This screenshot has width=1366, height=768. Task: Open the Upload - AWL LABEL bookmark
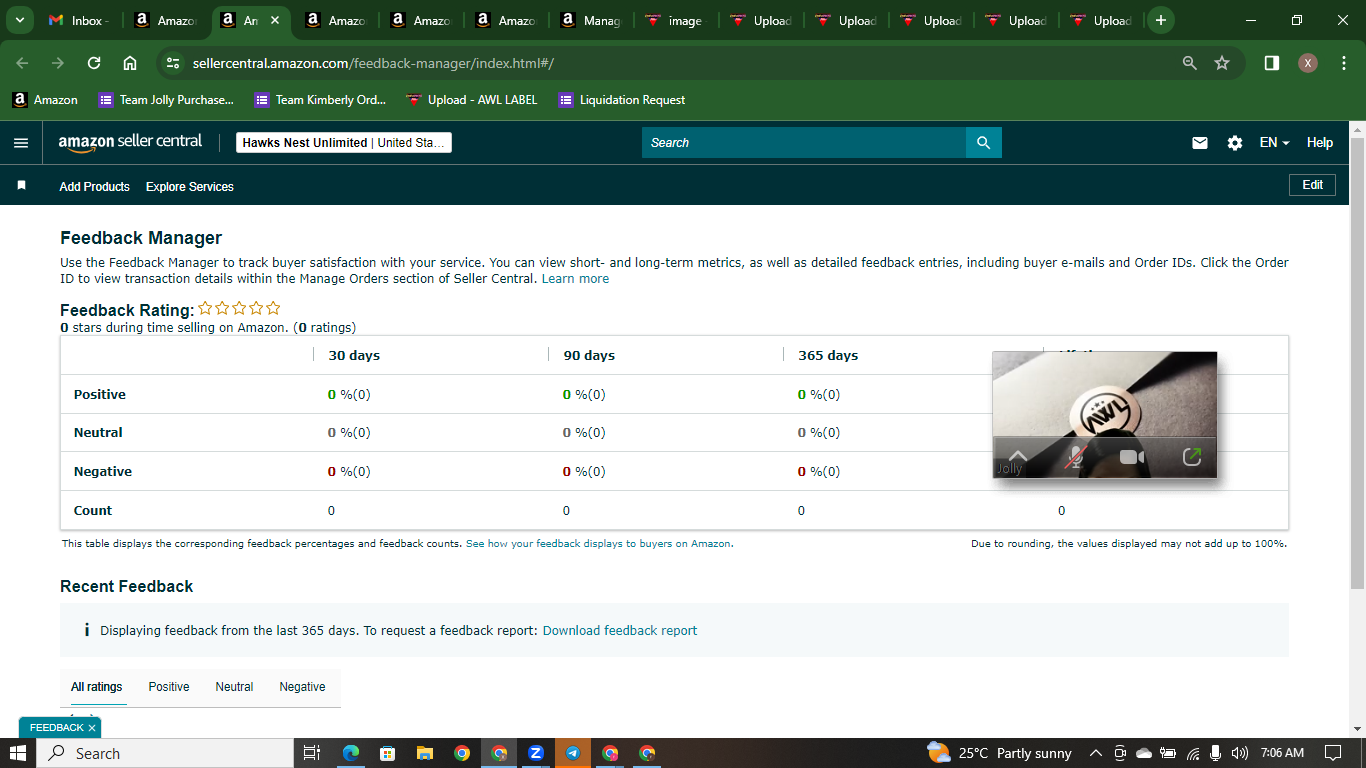[472, 100]
